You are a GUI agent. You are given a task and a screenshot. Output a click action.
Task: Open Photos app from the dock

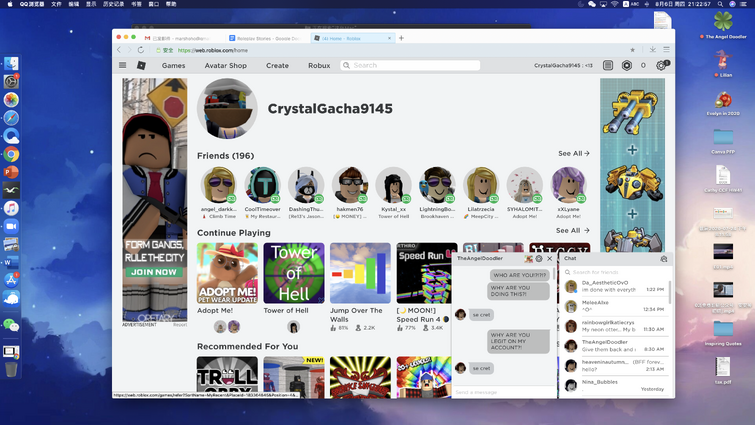11,100
